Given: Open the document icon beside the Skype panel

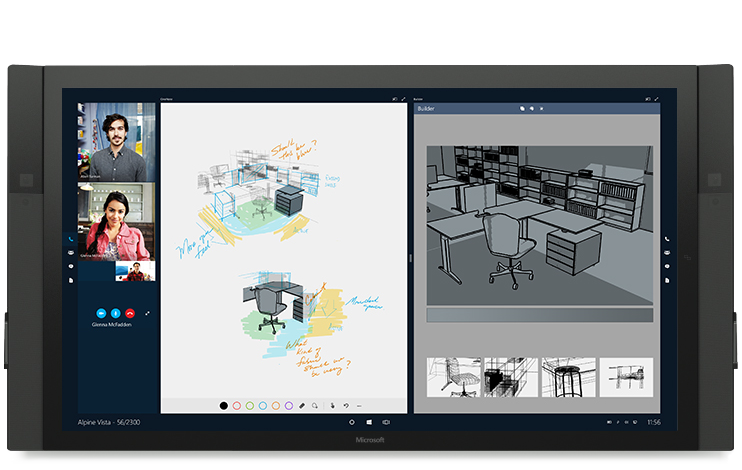Looking at the screenshot, I should [71, 280].
